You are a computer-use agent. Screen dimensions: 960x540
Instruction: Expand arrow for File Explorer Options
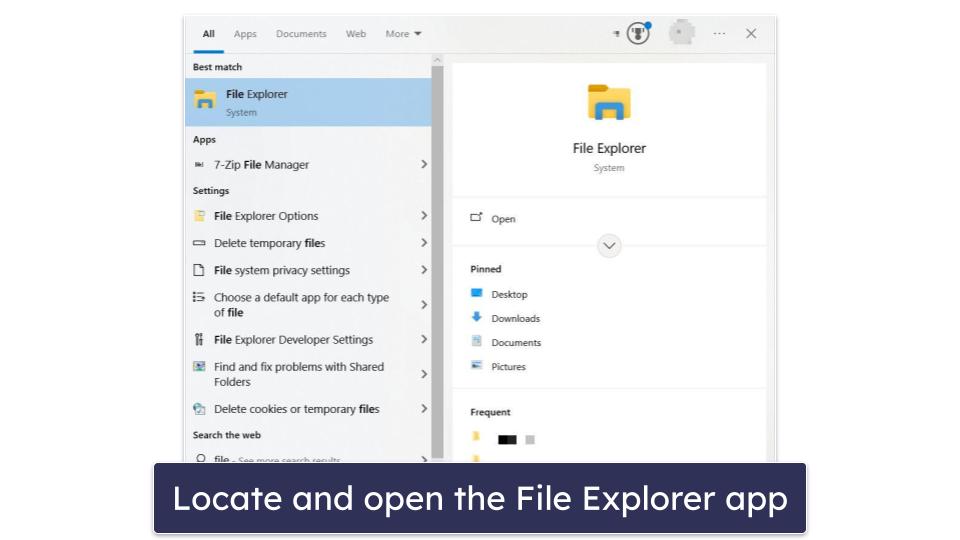tap(424, 216)
